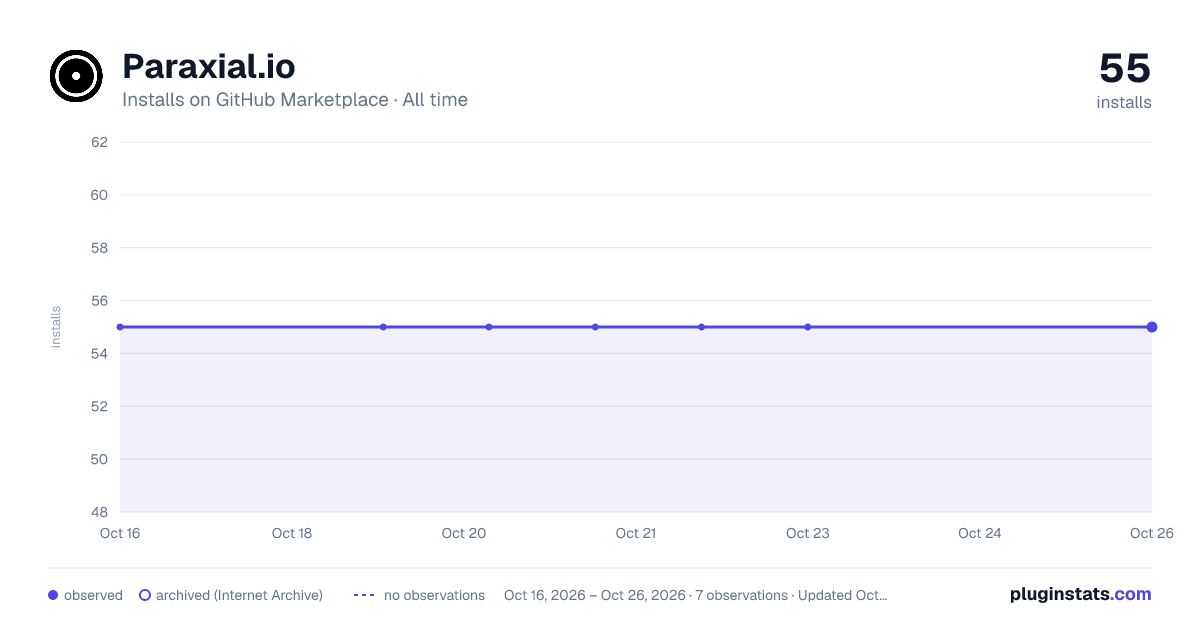Click the "installs" label under the 55 total
This screenshot has width=1200, height=630.
1124,102
